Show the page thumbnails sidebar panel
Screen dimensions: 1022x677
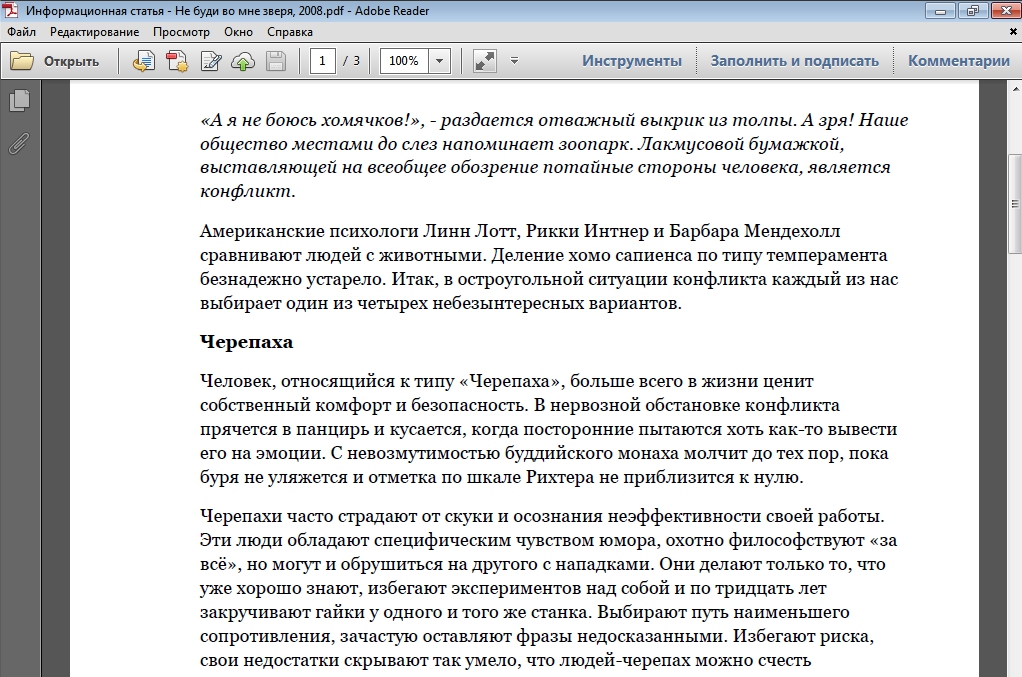pos(20,100)
